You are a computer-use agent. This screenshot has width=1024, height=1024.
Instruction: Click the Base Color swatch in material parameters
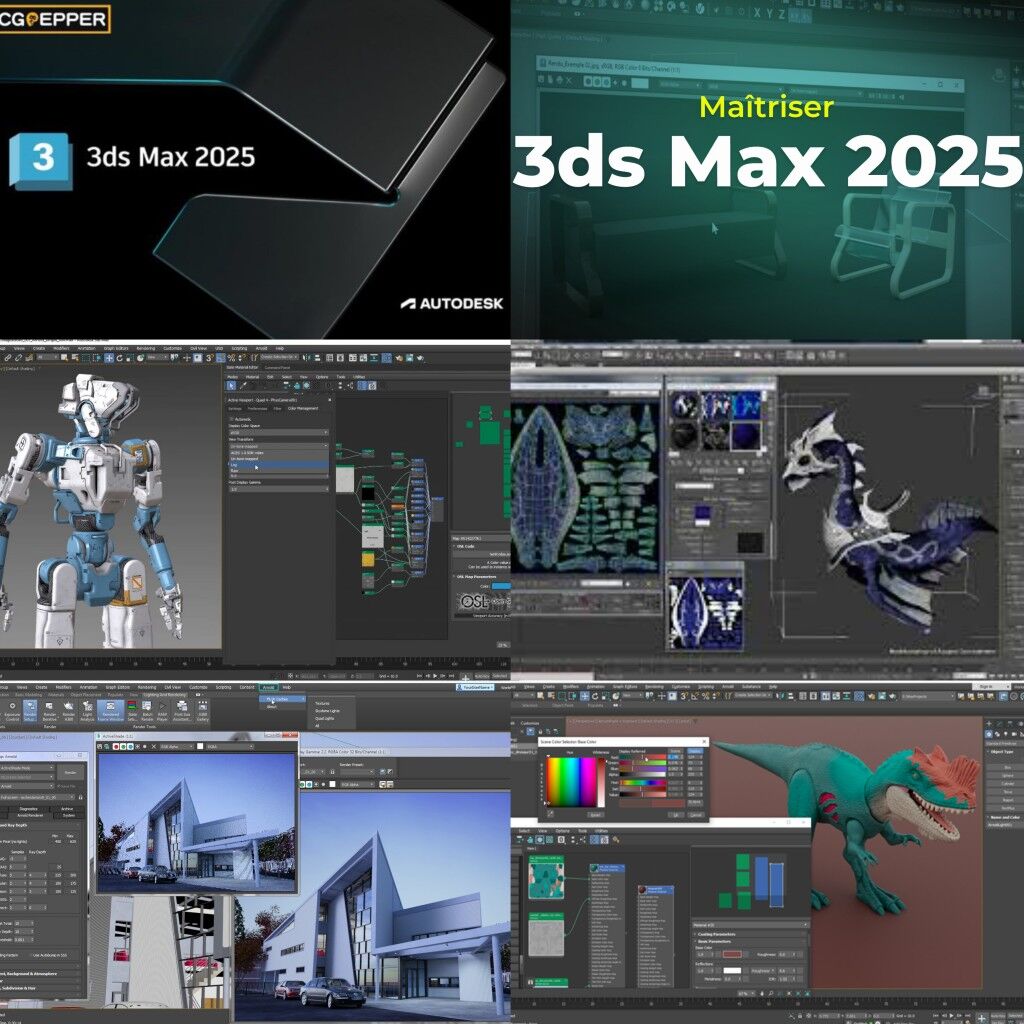(732, 954)
